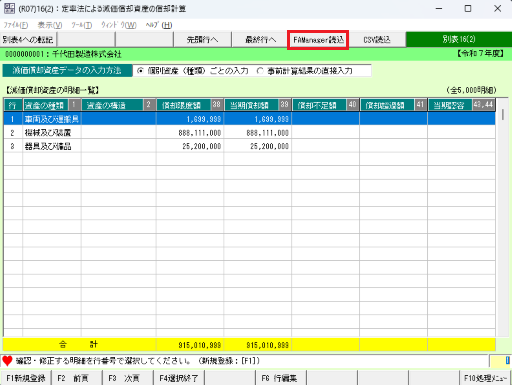
Task: Open the ファイル(F) menu
Action: click(16, 25)
